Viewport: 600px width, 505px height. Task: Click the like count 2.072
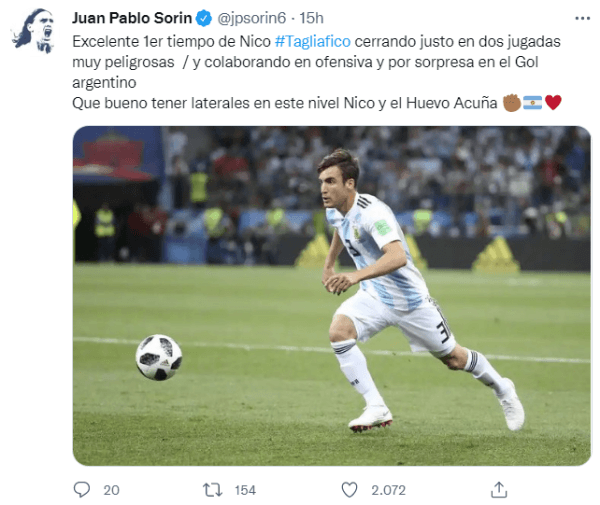[388, 490]
